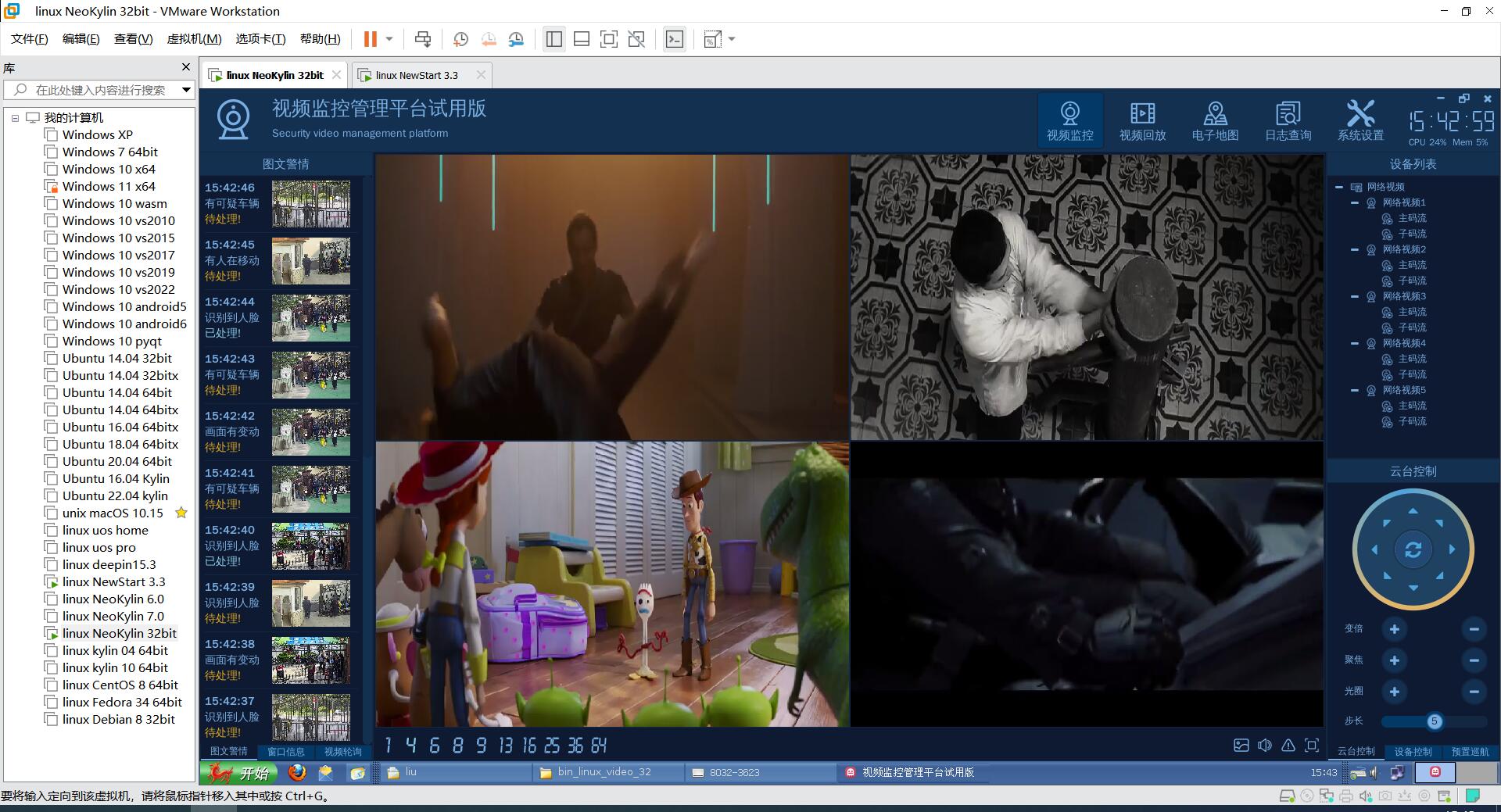Switch to the linux NewStart 3.3 tab

point(417,75)
